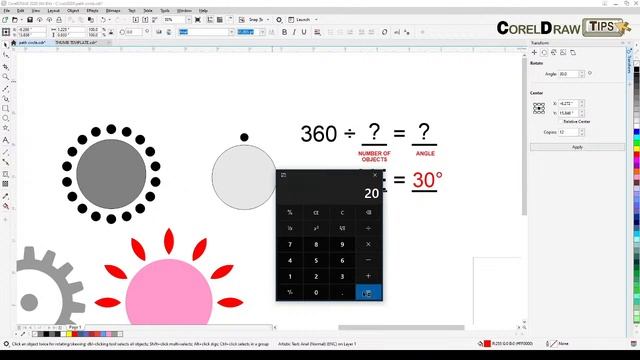Screen dimensions: 640x360
Task: Select the Pick tool in the toolbox
Action: (x=6, y=45)
